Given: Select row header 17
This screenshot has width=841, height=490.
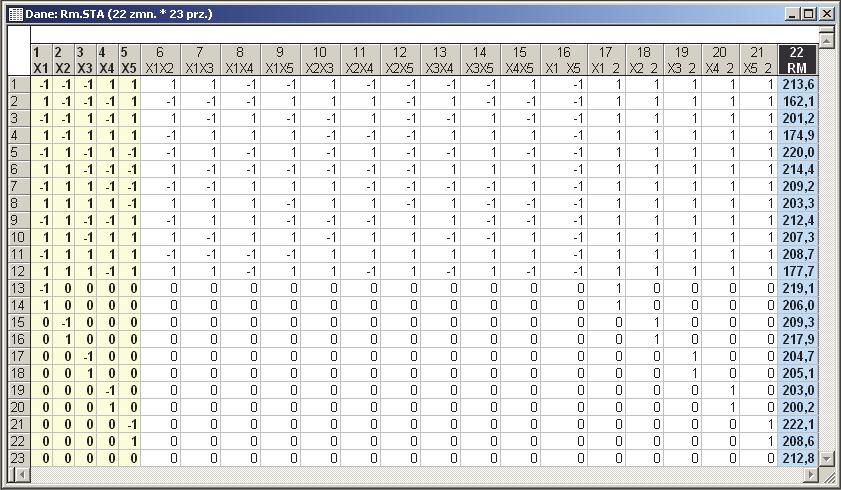Looking at the screenshot, I should [x=19, y=357].
